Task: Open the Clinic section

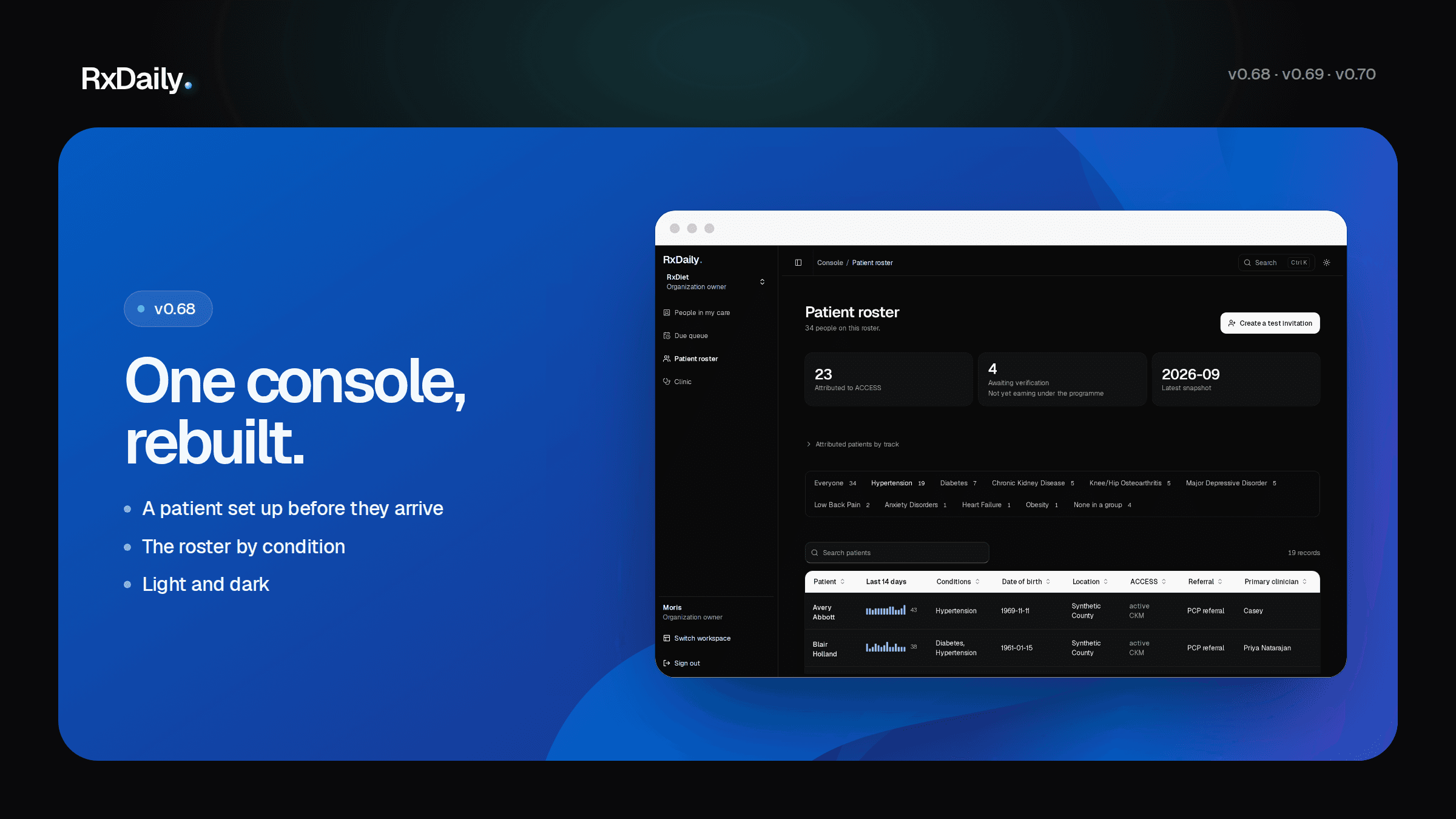Action: tap(678, 382)
